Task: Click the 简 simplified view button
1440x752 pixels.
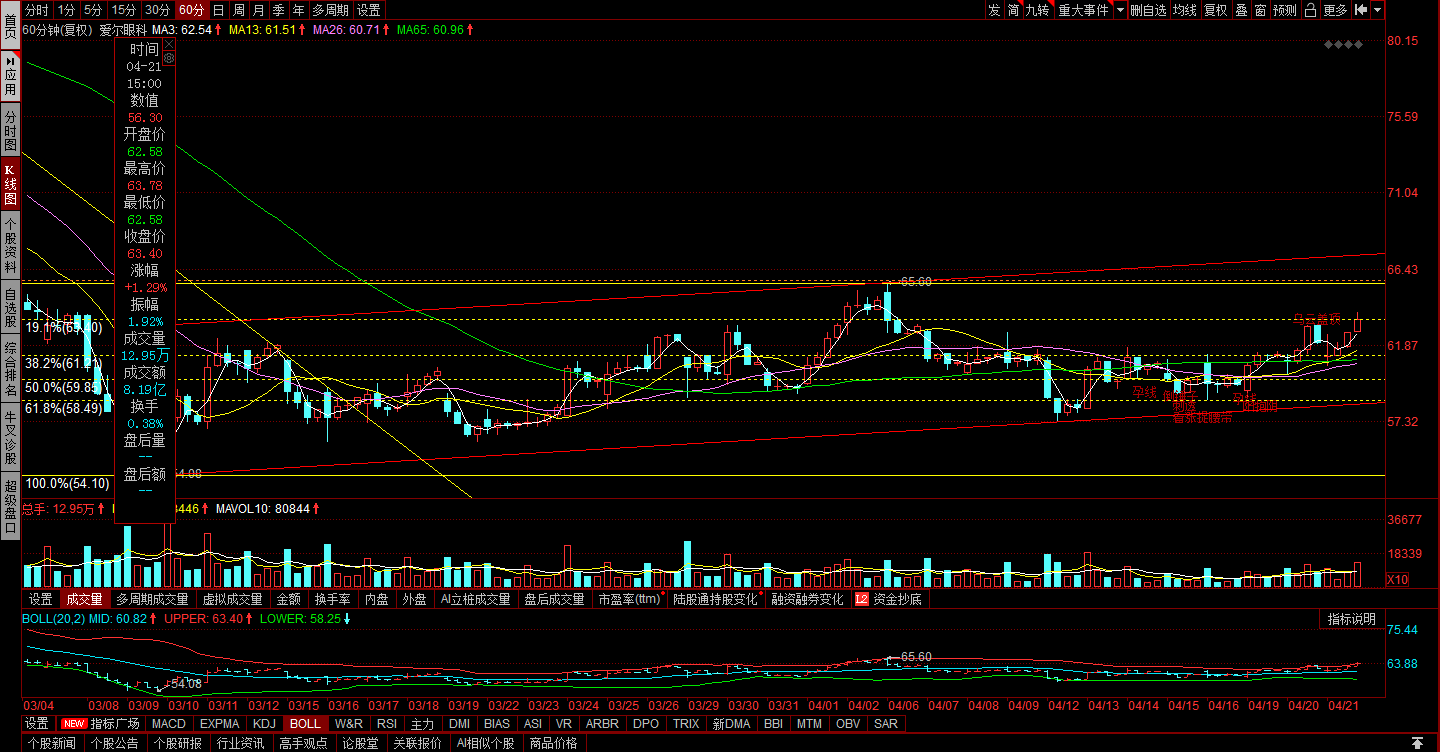Action: click(x=1013, y=10)
